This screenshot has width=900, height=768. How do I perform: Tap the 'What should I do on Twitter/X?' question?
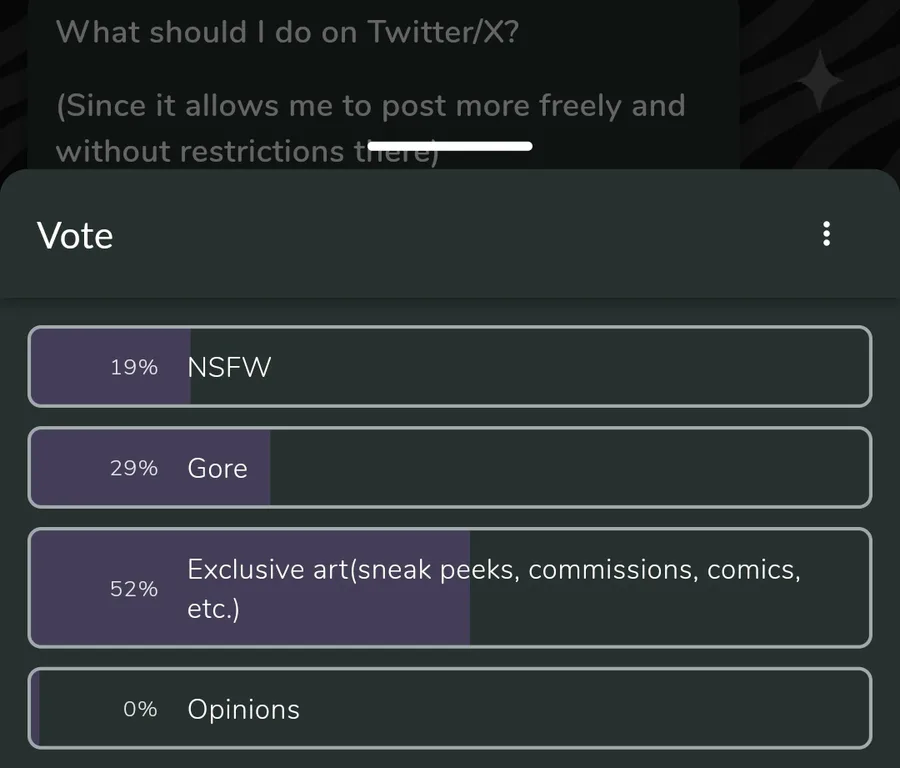pyautogui.click(x=286, y=32)
